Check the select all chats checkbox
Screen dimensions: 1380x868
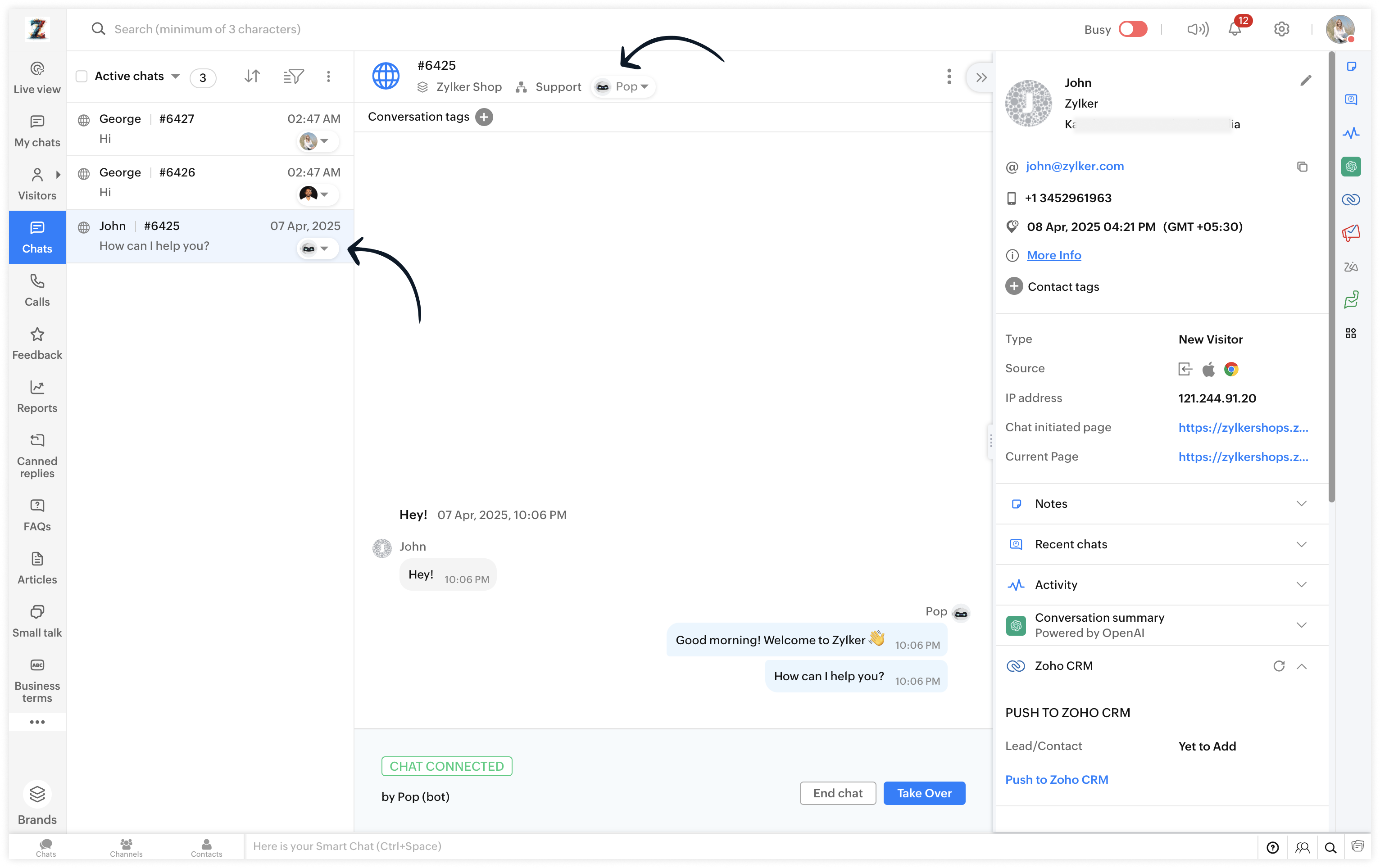click(x=82, y=76)
